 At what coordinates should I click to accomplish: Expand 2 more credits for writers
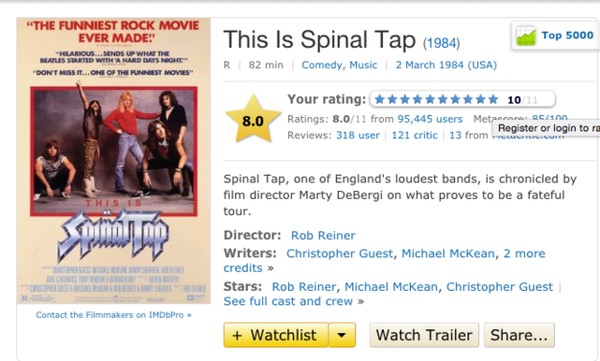(x=384, y=261)
